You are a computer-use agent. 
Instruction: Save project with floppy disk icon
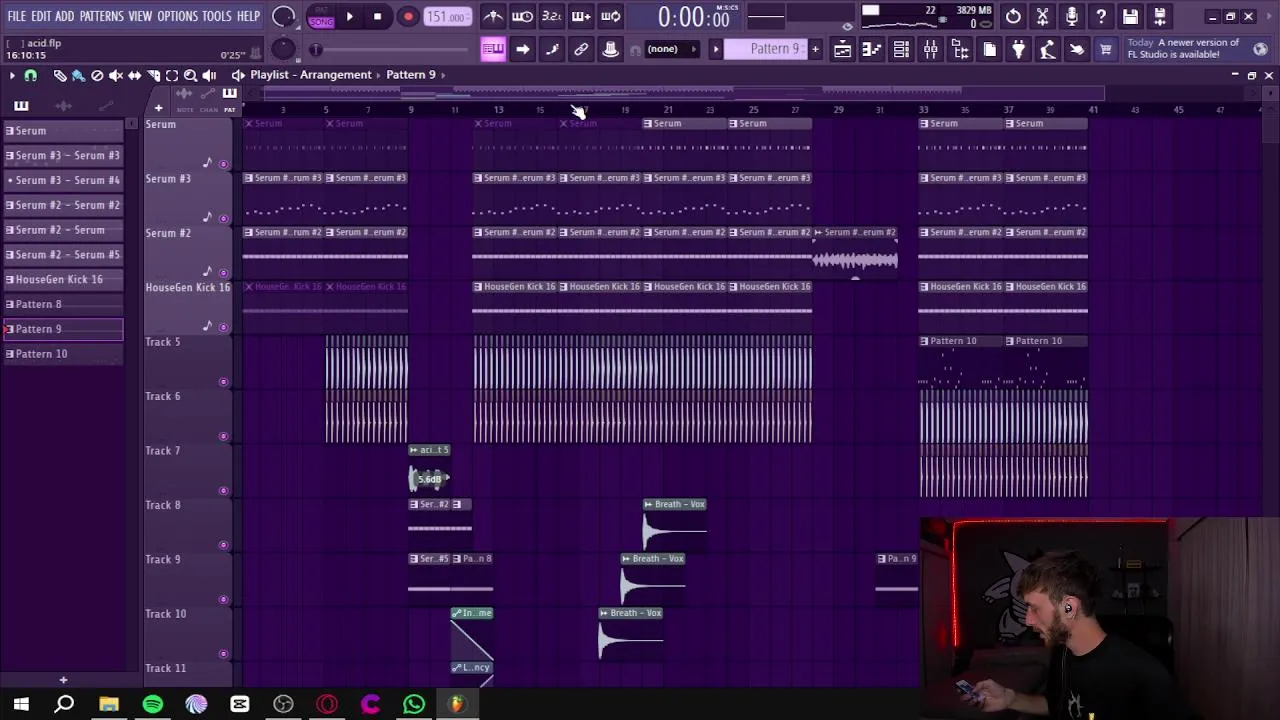pos(1130,17)
